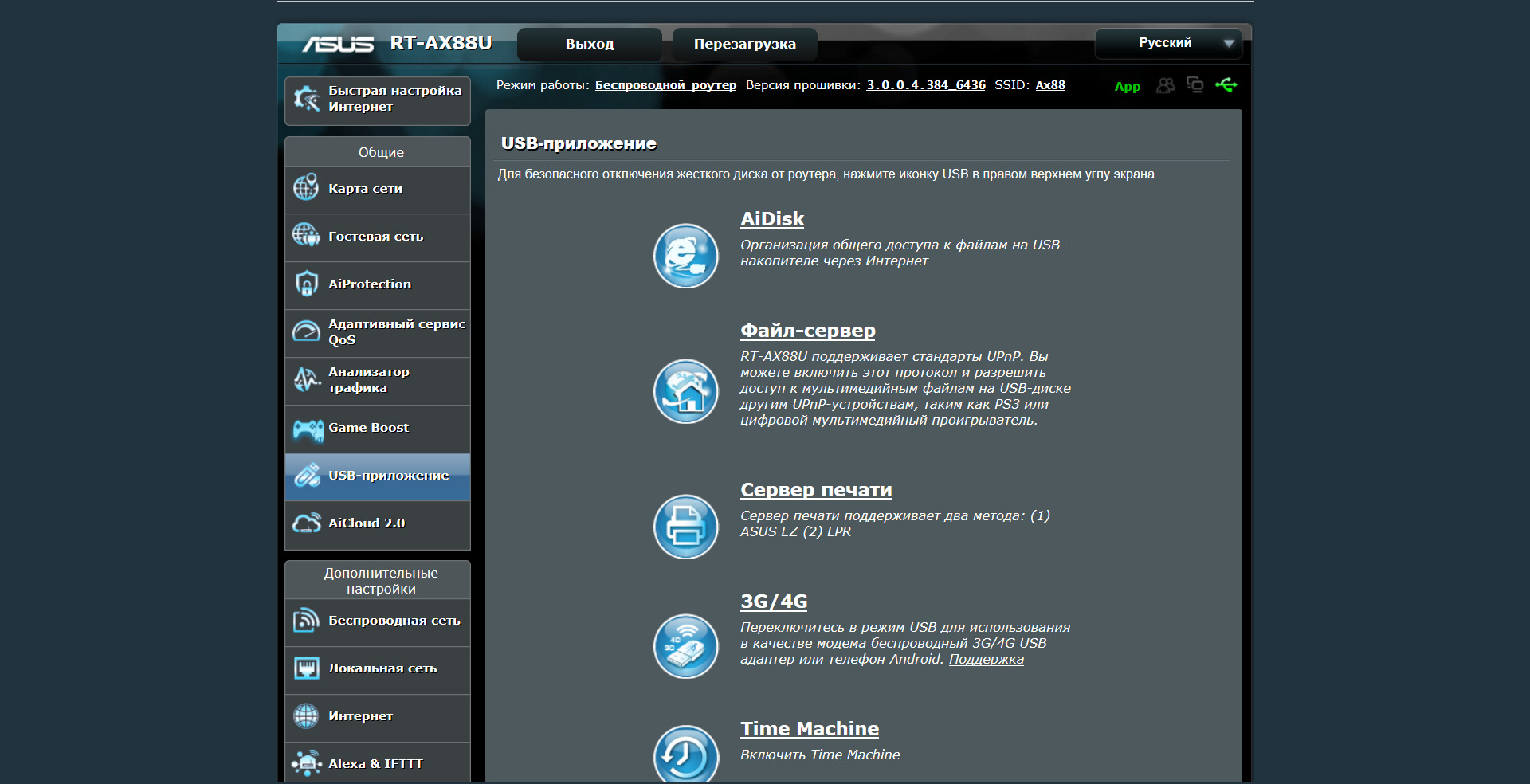
Task: Click the Adaptive QoS gauge icon
Action: [x=306, y=331]
